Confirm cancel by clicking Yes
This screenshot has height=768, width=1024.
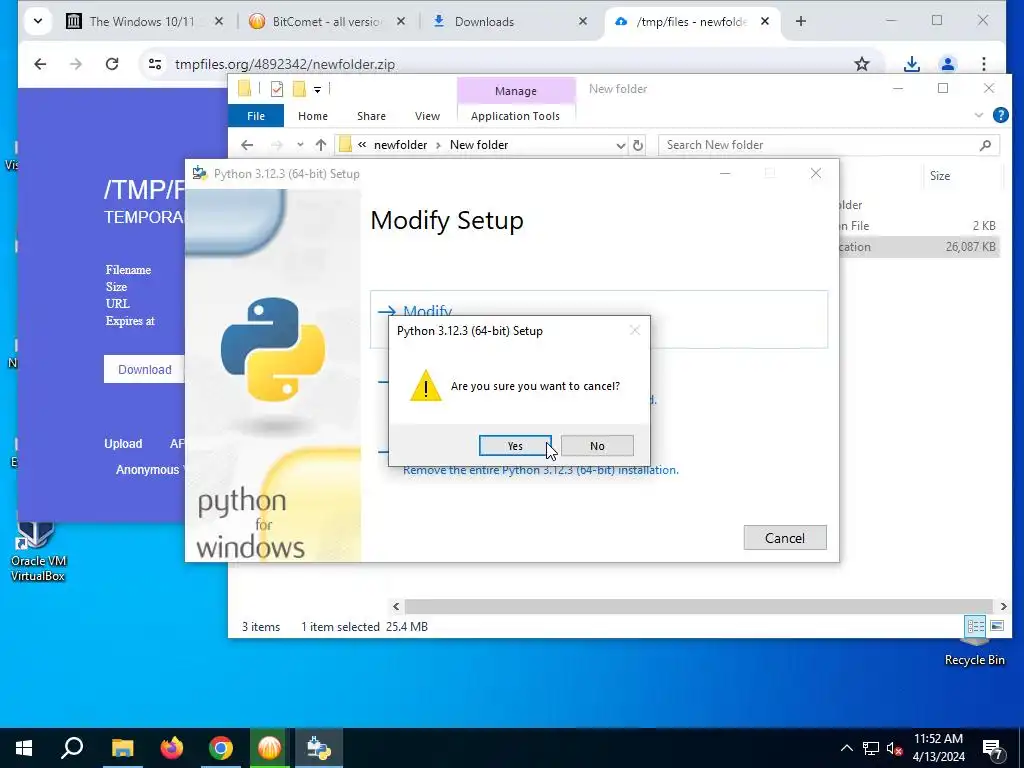point(515,446)
